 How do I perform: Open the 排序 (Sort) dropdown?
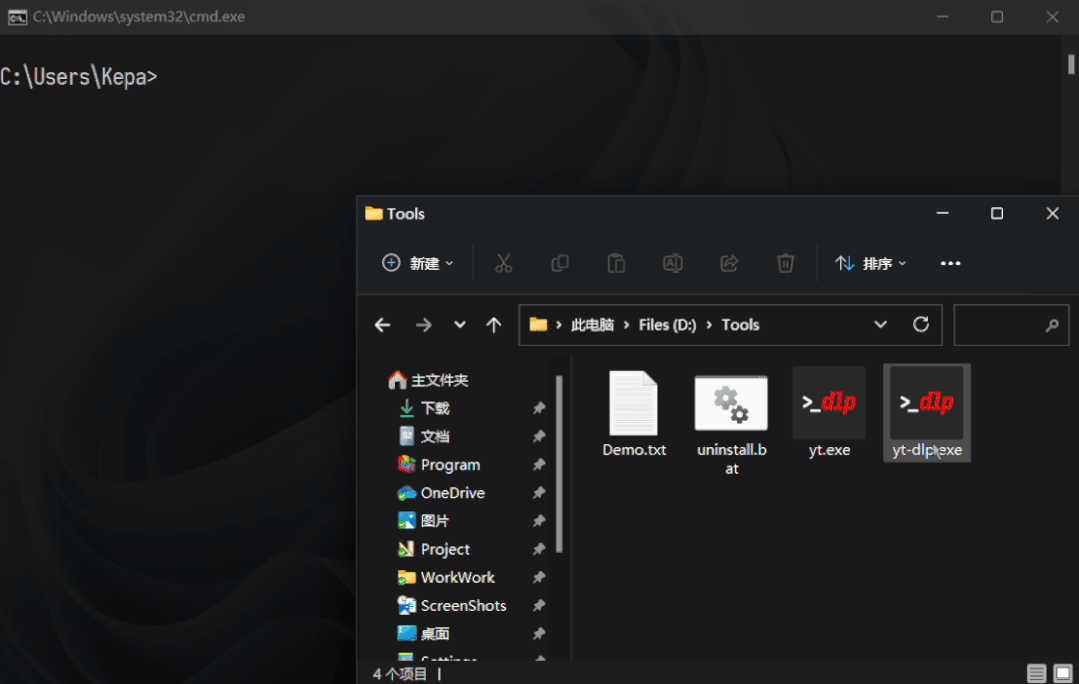(870, 263)
